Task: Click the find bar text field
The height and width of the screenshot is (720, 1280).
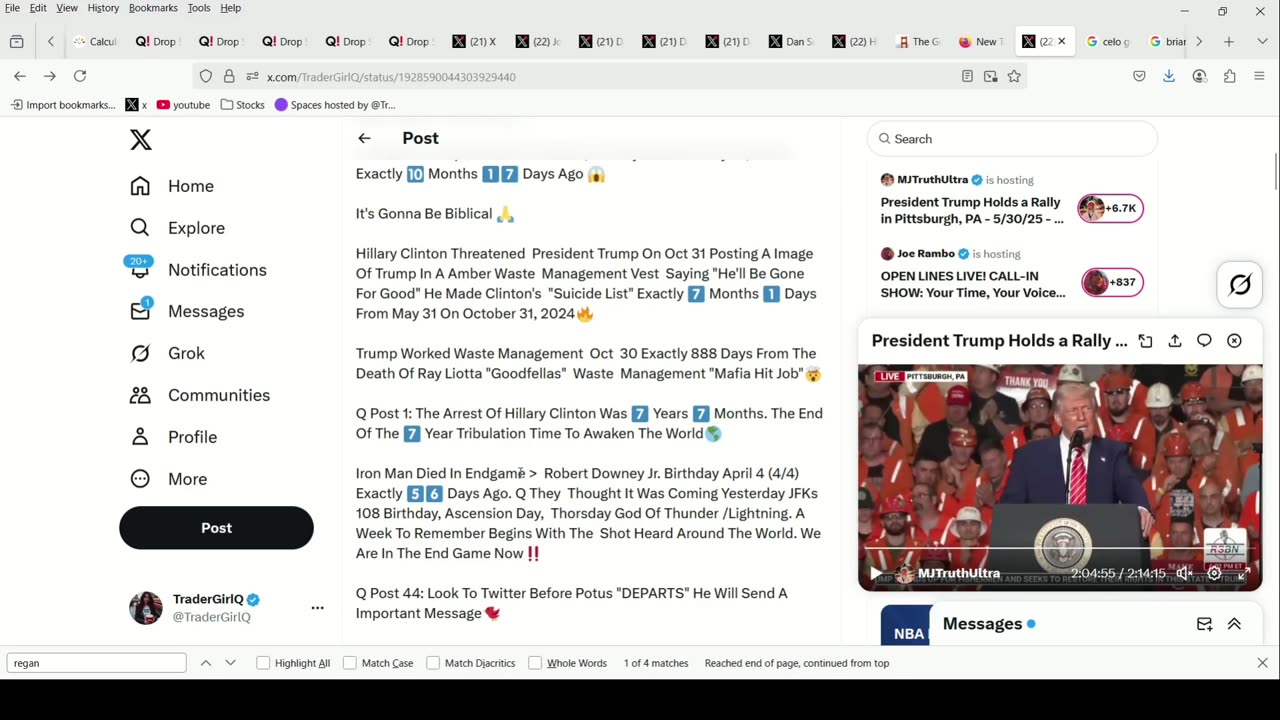Action: point(96,663)
